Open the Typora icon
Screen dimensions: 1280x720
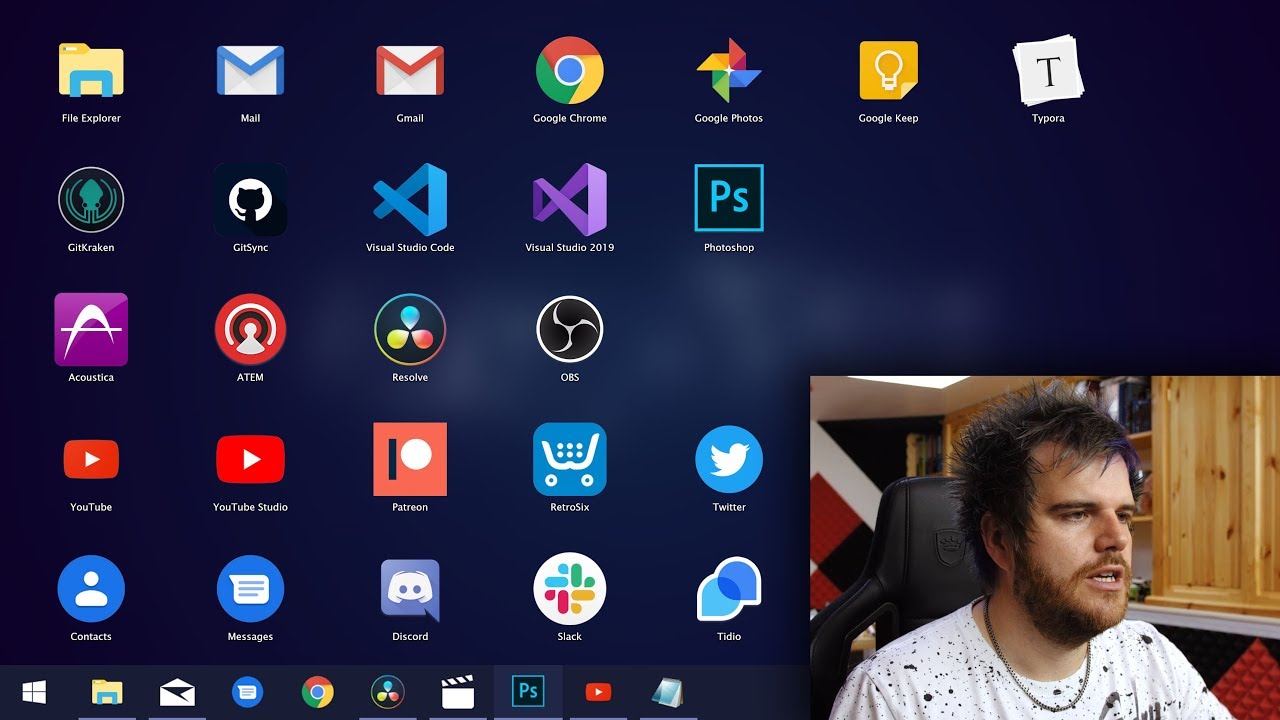click(1048, 70)
